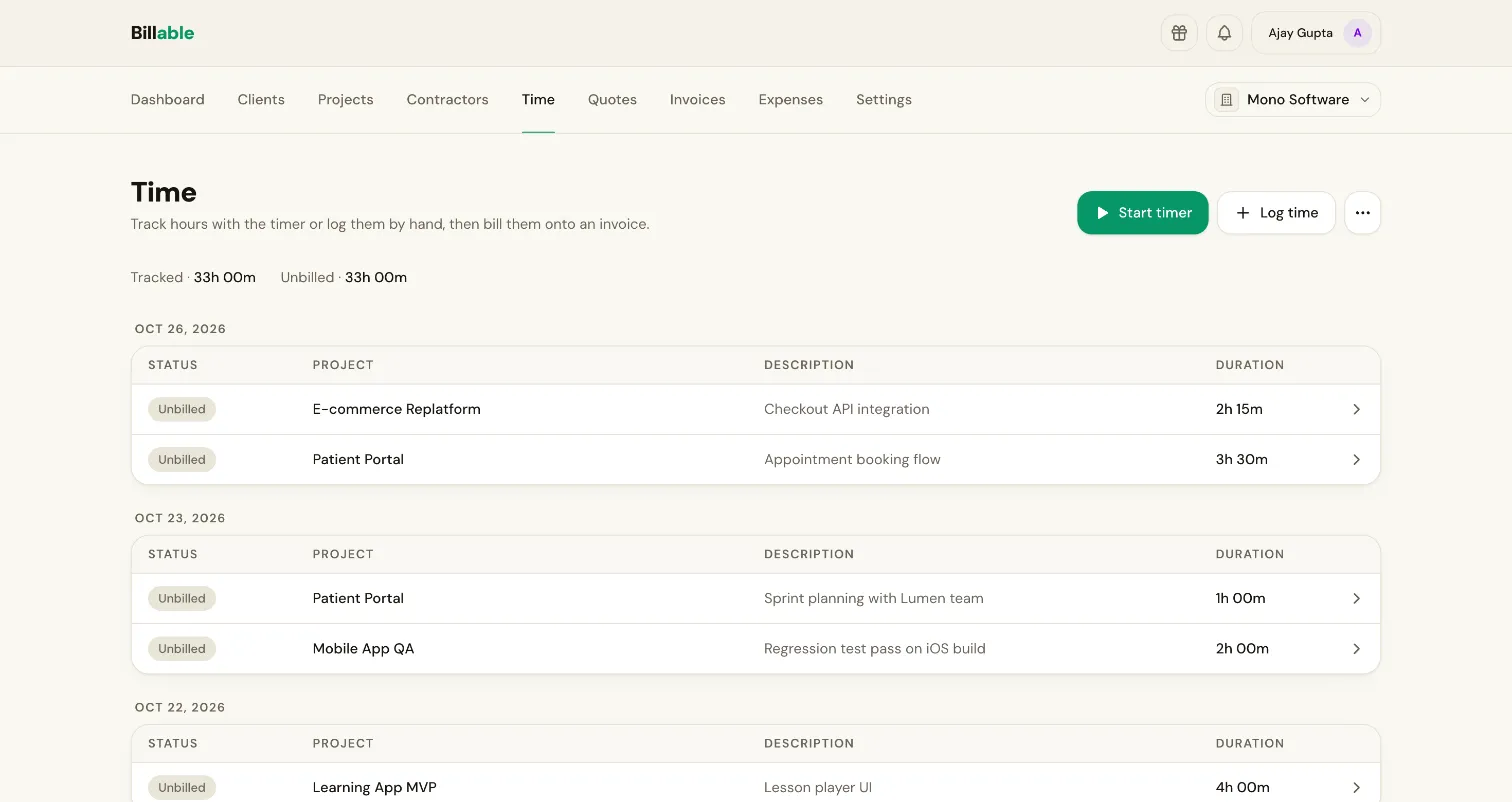Open the three-dot more options menu

click(x=1362, y=213)
